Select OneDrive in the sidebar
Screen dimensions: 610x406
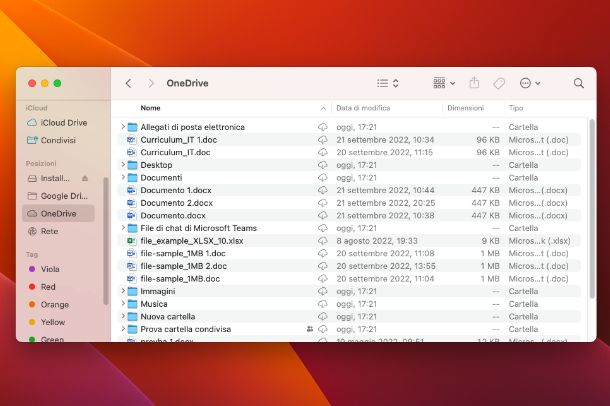[x=58, y=214]
